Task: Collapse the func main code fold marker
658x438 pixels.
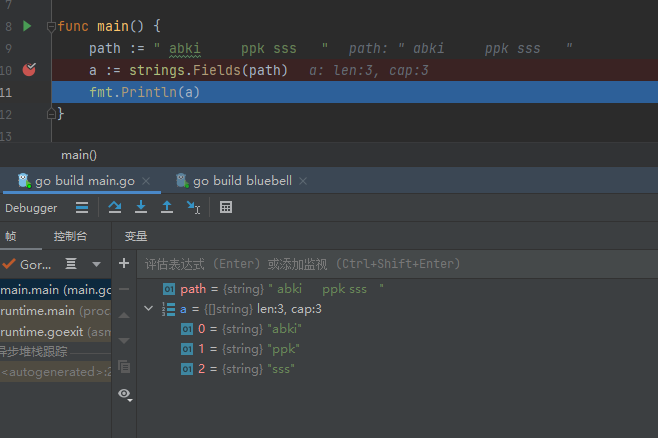Action: point(52,25)
